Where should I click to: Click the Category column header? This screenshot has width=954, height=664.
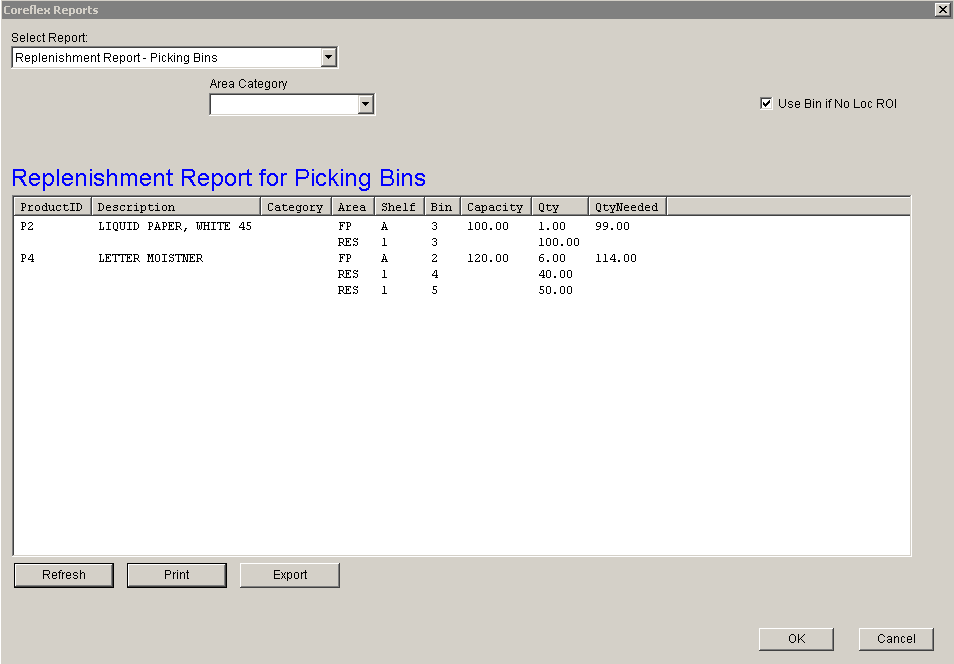(x=296, y=207)
